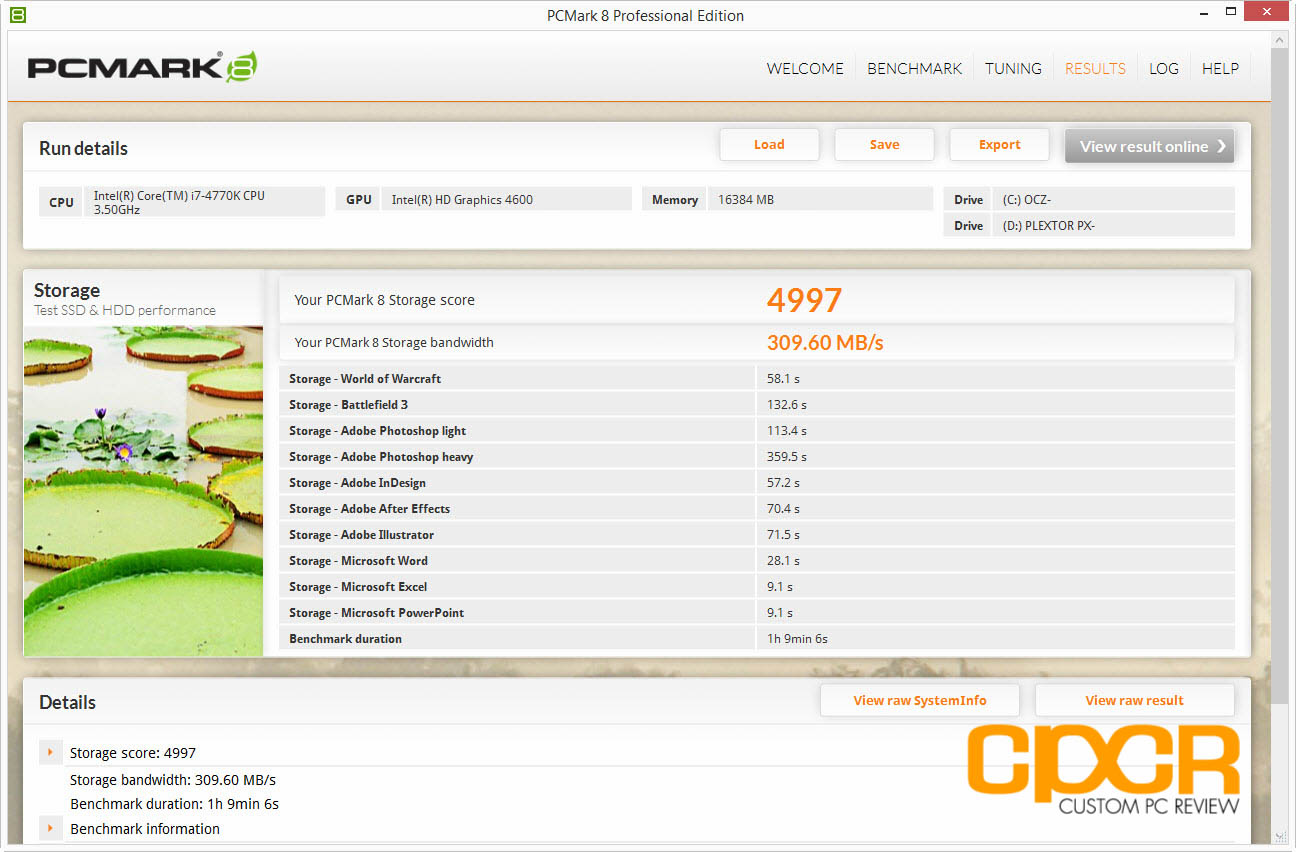Click the Storage water lily thumbnail
The image size is (1296, 852).
pos(143,491)
